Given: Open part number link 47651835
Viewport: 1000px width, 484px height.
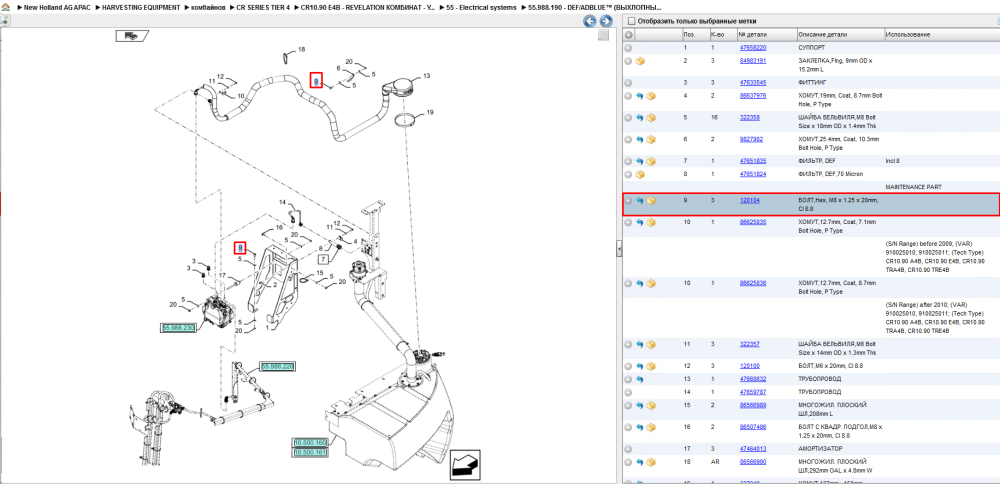Looking at the screenshot, I should point(753,161).
